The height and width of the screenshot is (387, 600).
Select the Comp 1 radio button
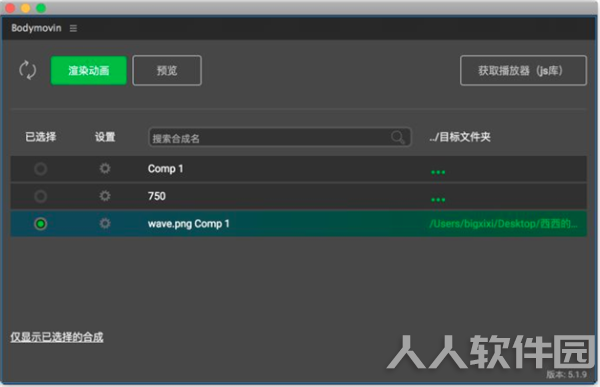coord(41,169)
